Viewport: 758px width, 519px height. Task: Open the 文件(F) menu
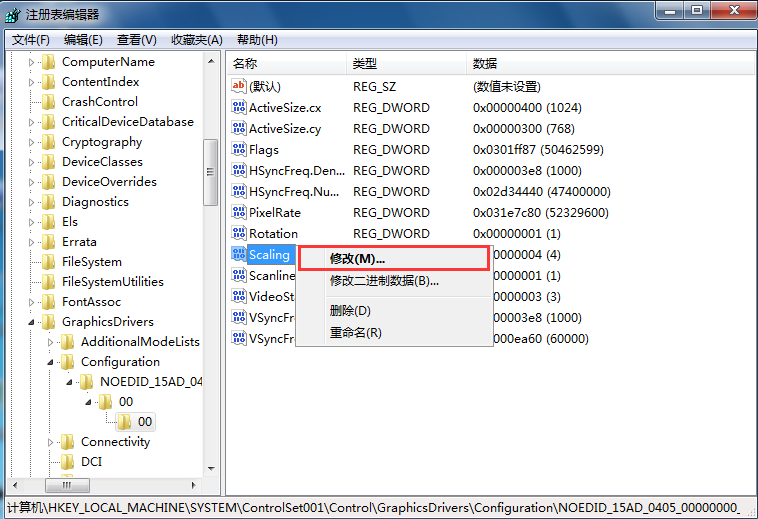31,40
